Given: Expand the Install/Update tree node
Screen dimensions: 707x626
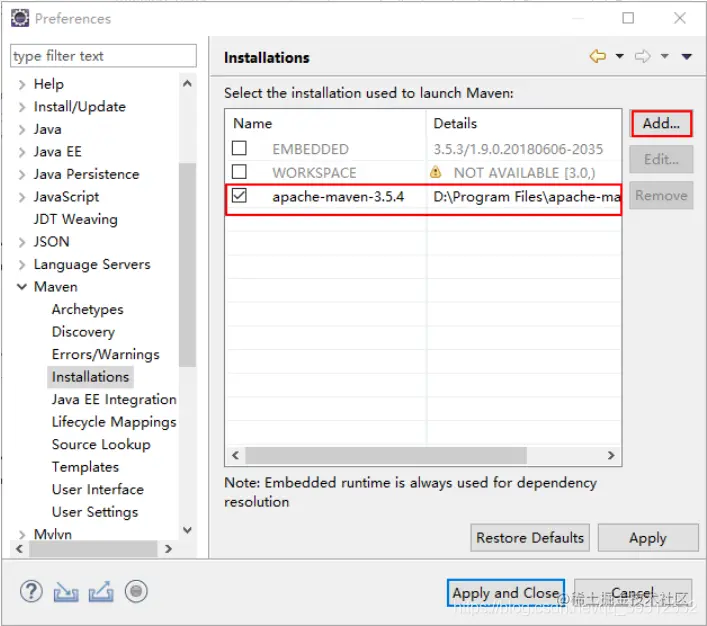Looking at the screenshot, I should pyautogui.click(x=22, y=107).
